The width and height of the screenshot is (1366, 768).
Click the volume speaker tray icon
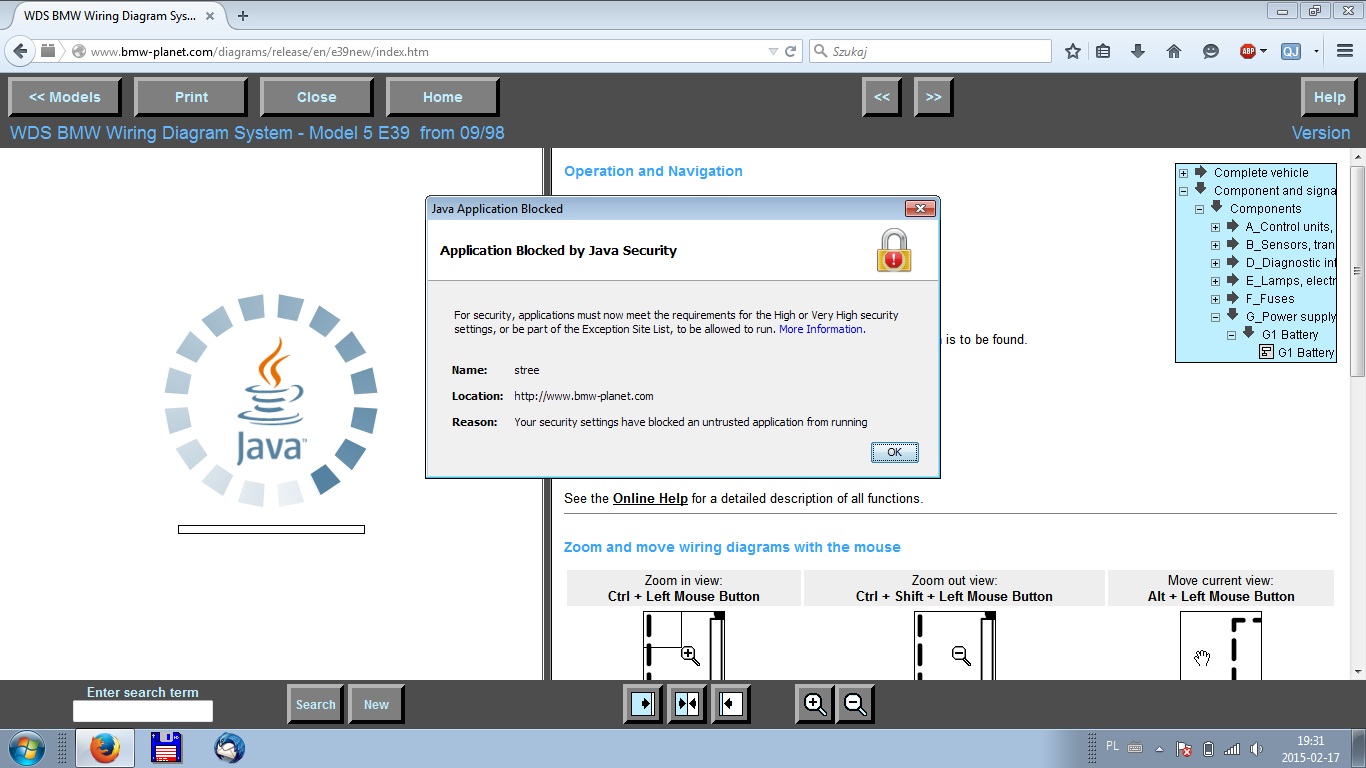1256,748
